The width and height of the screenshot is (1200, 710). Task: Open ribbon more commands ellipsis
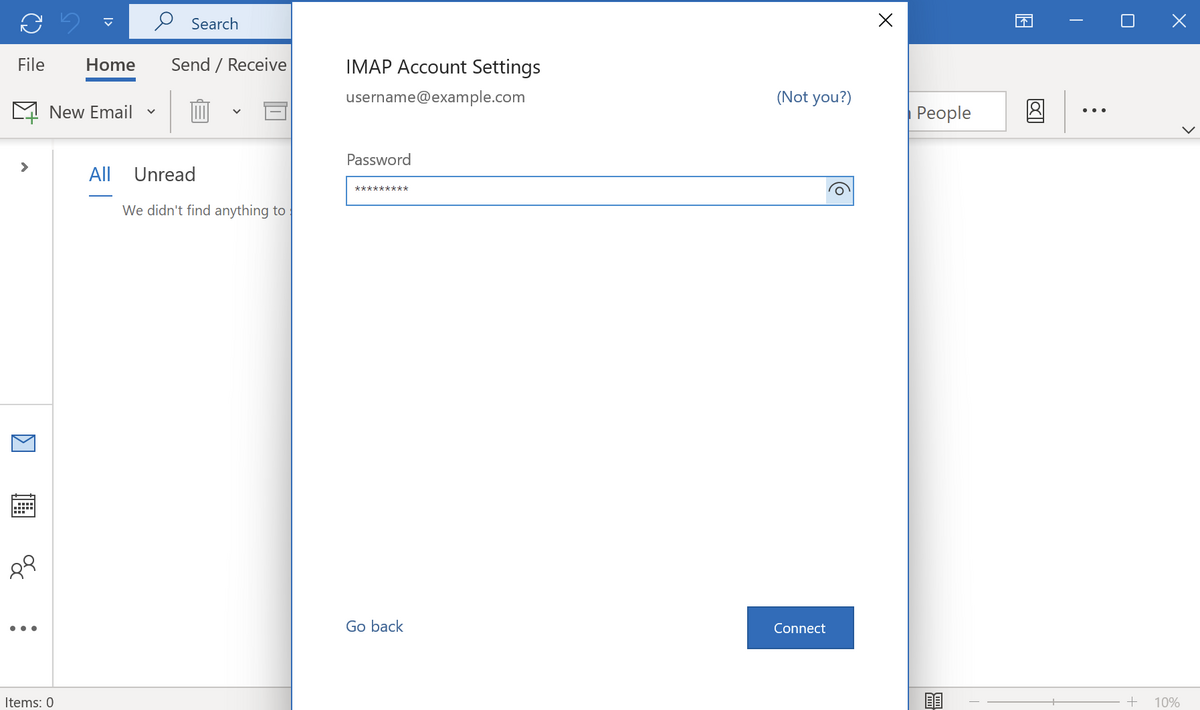(x=1094, y=111)
